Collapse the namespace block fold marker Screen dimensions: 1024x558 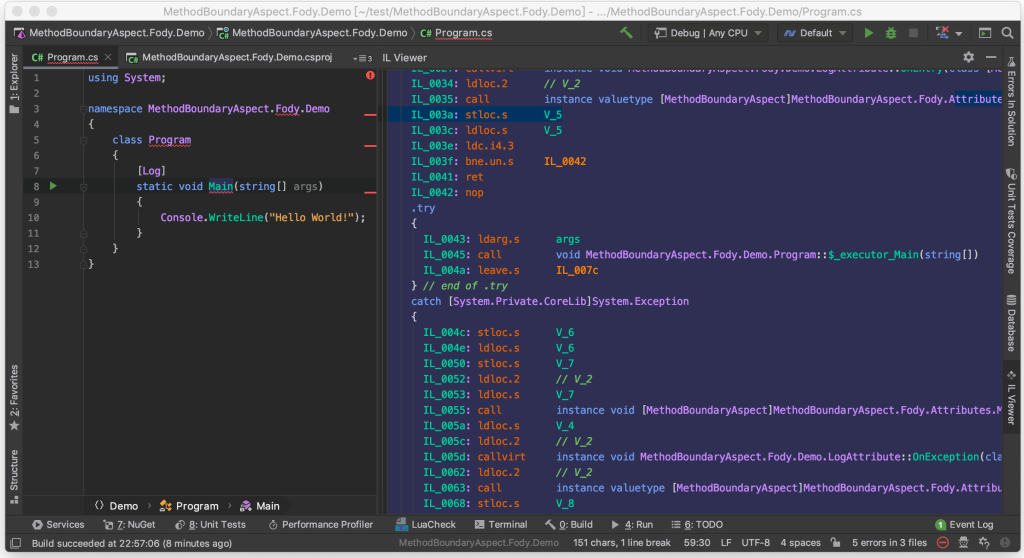pyautogui.click(x=84, y=109)
